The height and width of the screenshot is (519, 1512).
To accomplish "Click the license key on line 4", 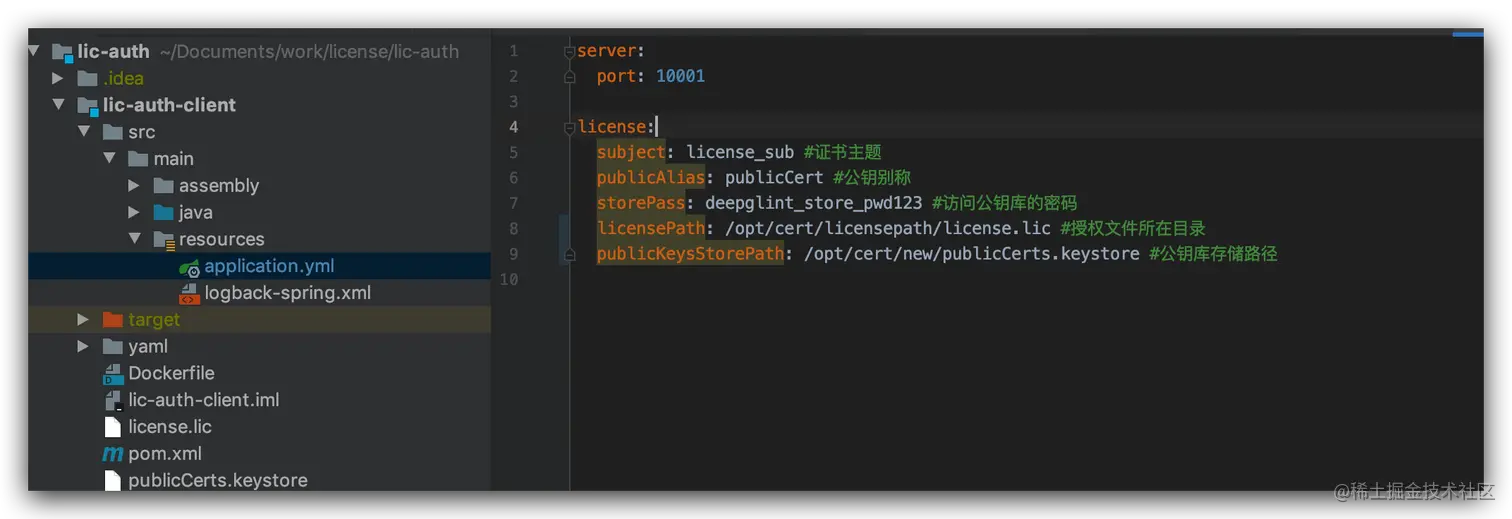I will [x=612, y=127].
